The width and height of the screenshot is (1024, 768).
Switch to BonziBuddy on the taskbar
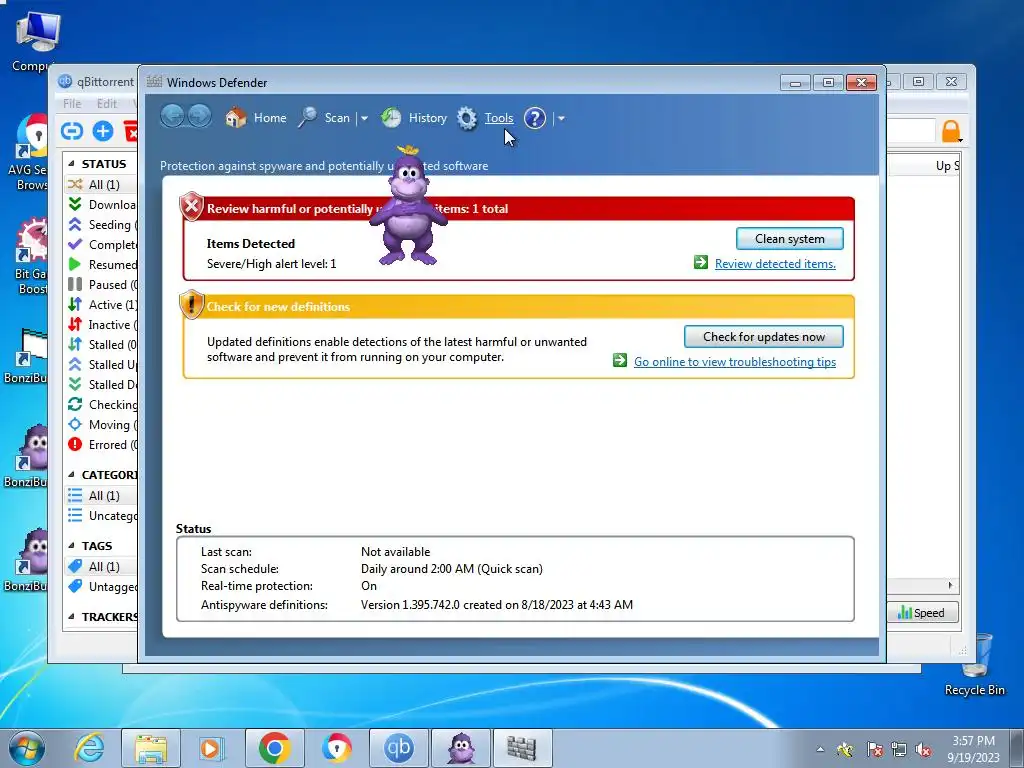[461, 748]
